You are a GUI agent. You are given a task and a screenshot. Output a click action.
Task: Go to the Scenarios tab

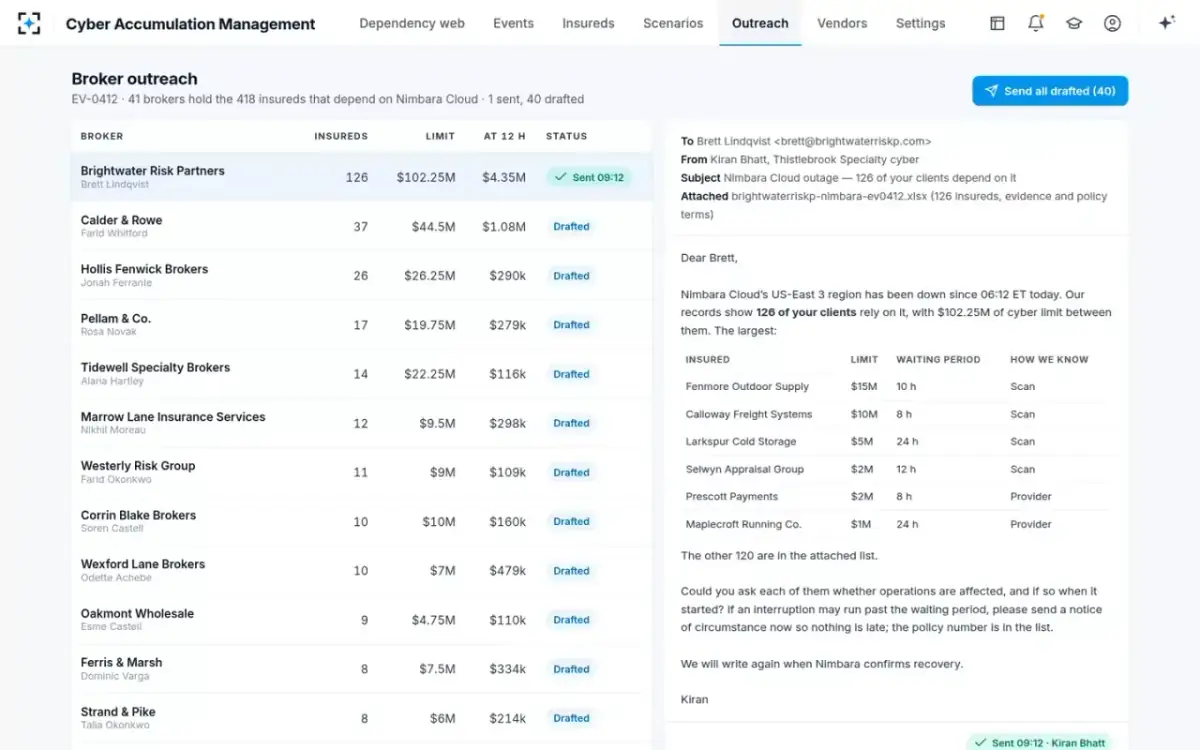tap(673, 23)
